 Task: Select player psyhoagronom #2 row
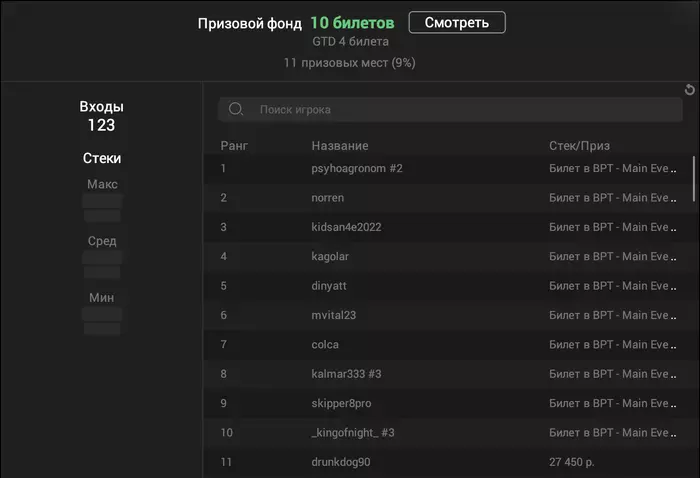pos(357,169)
